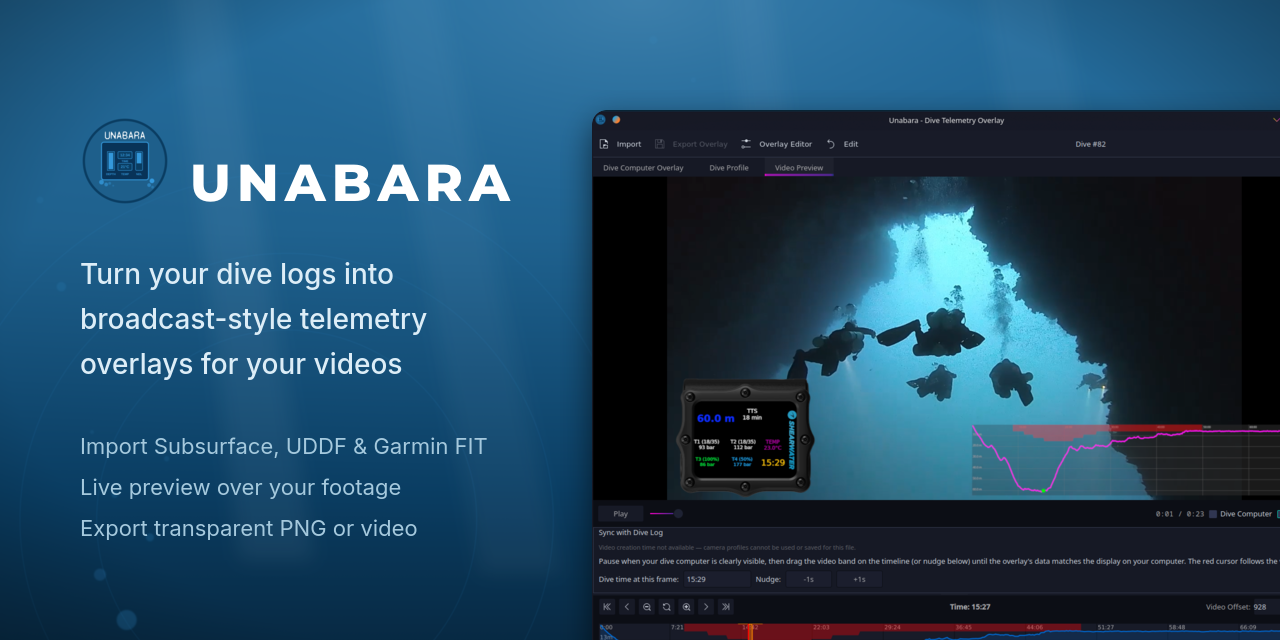Click the '0:01 / 0:23' playback time

1179,514
